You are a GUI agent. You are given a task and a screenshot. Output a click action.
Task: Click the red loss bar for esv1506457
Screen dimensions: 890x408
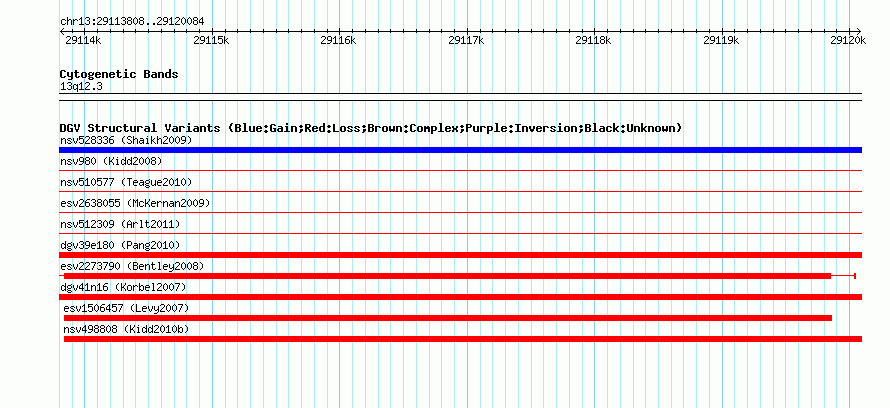pyautogui.click(x=448, y=318)
